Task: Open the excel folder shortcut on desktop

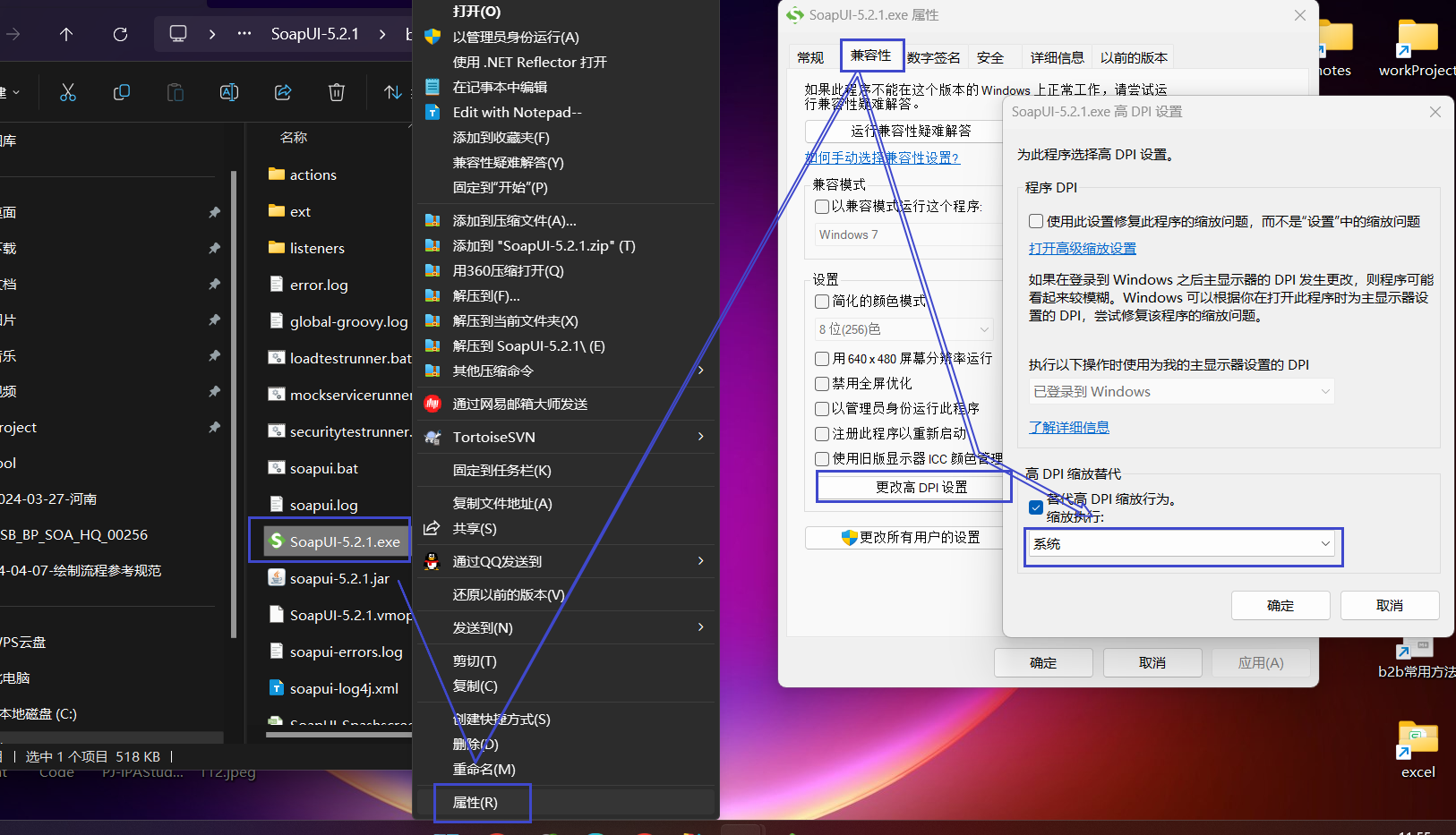Action: coord(1417,743)
